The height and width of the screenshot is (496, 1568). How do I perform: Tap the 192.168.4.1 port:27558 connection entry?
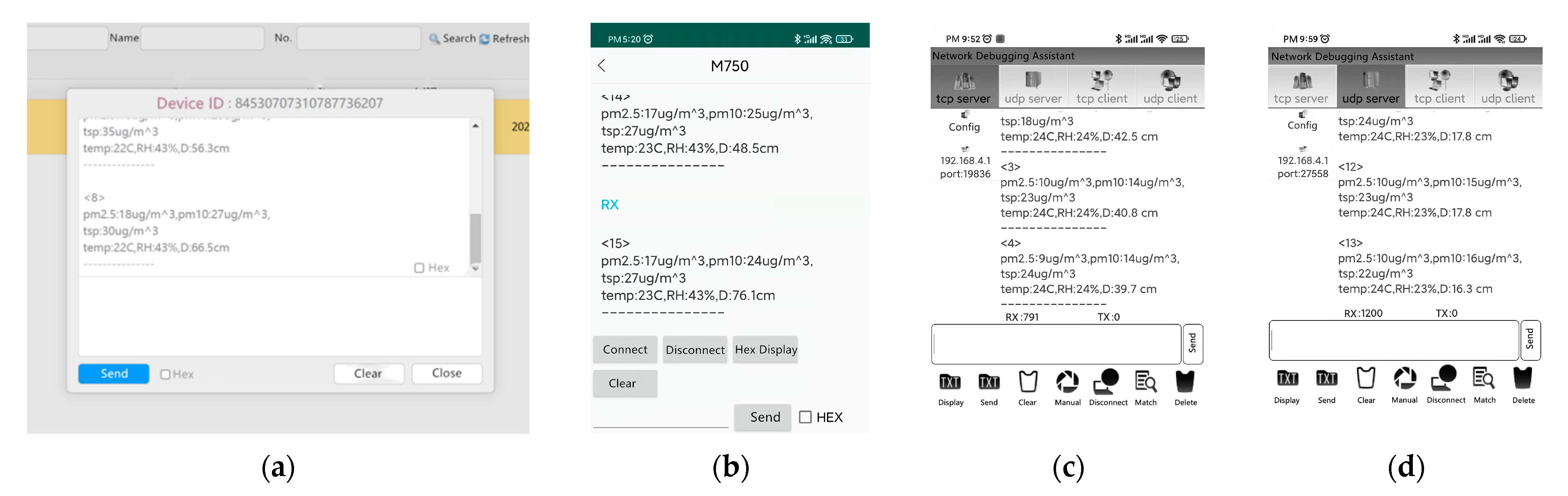point(1303,162)
